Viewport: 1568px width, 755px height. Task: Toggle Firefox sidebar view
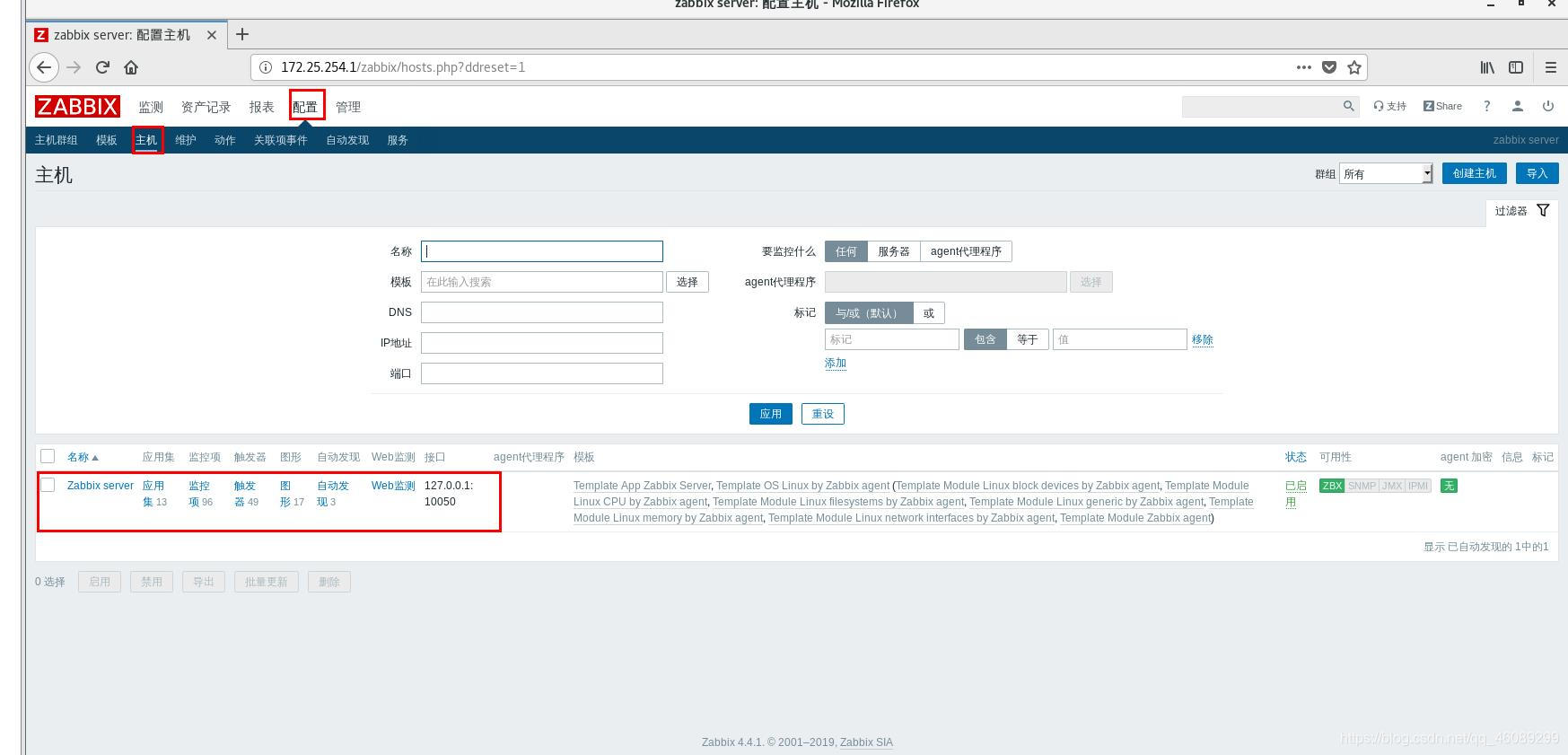pos(1516,67)
